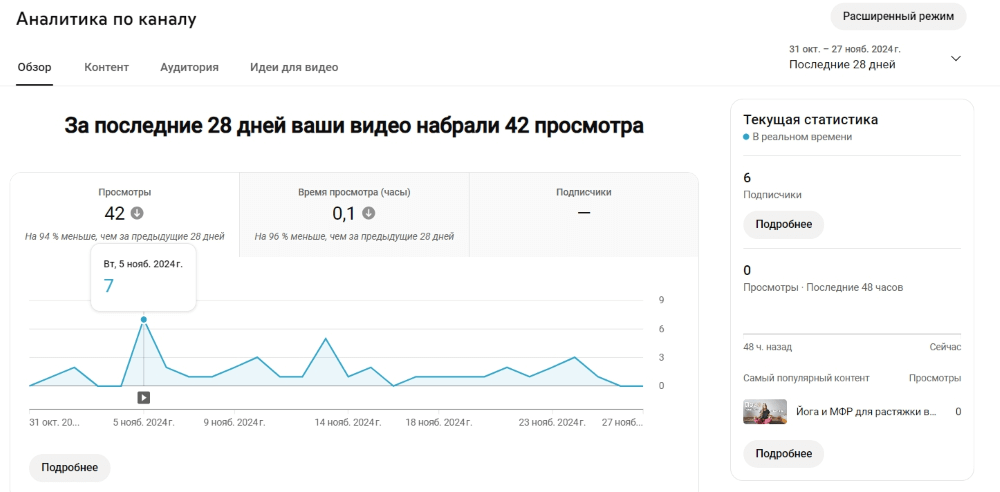Open the 'Йога и МФР для растяжки' video link
This screenshot has height=492, width=1000.
pyautogui.click(x=867, y=412)
